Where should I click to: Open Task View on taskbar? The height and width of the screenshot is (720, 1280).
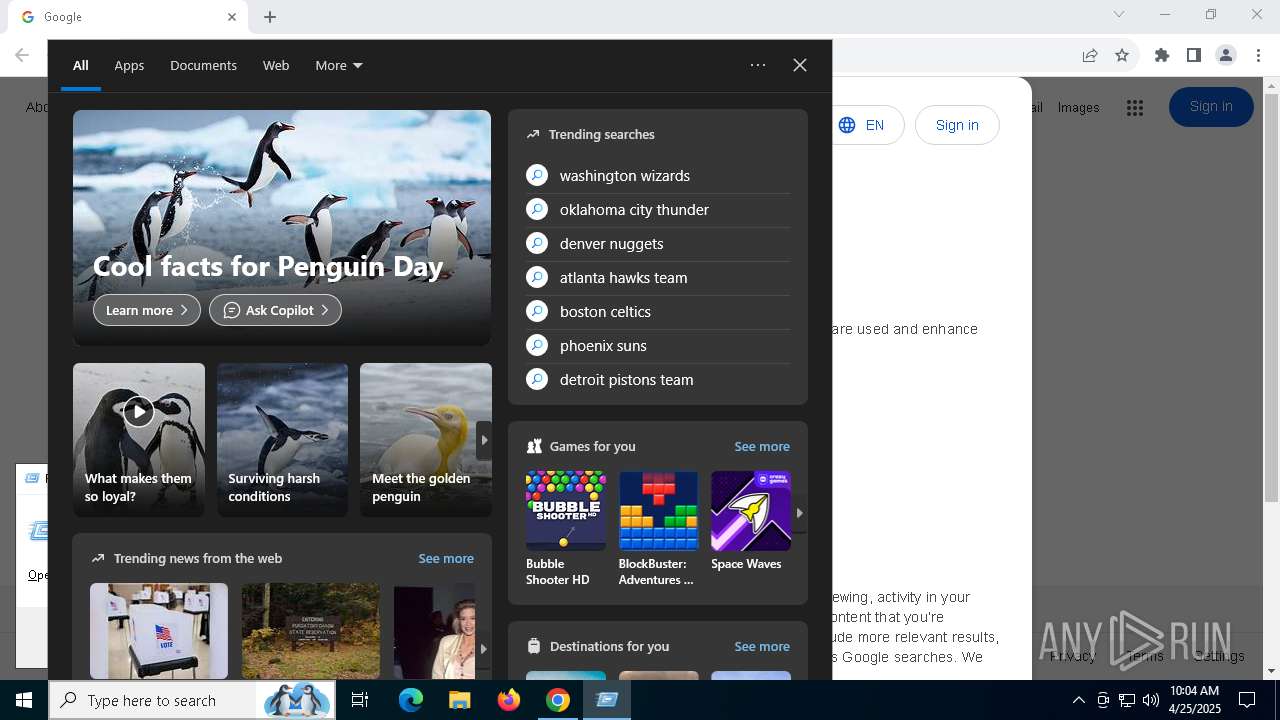(360, 700)
